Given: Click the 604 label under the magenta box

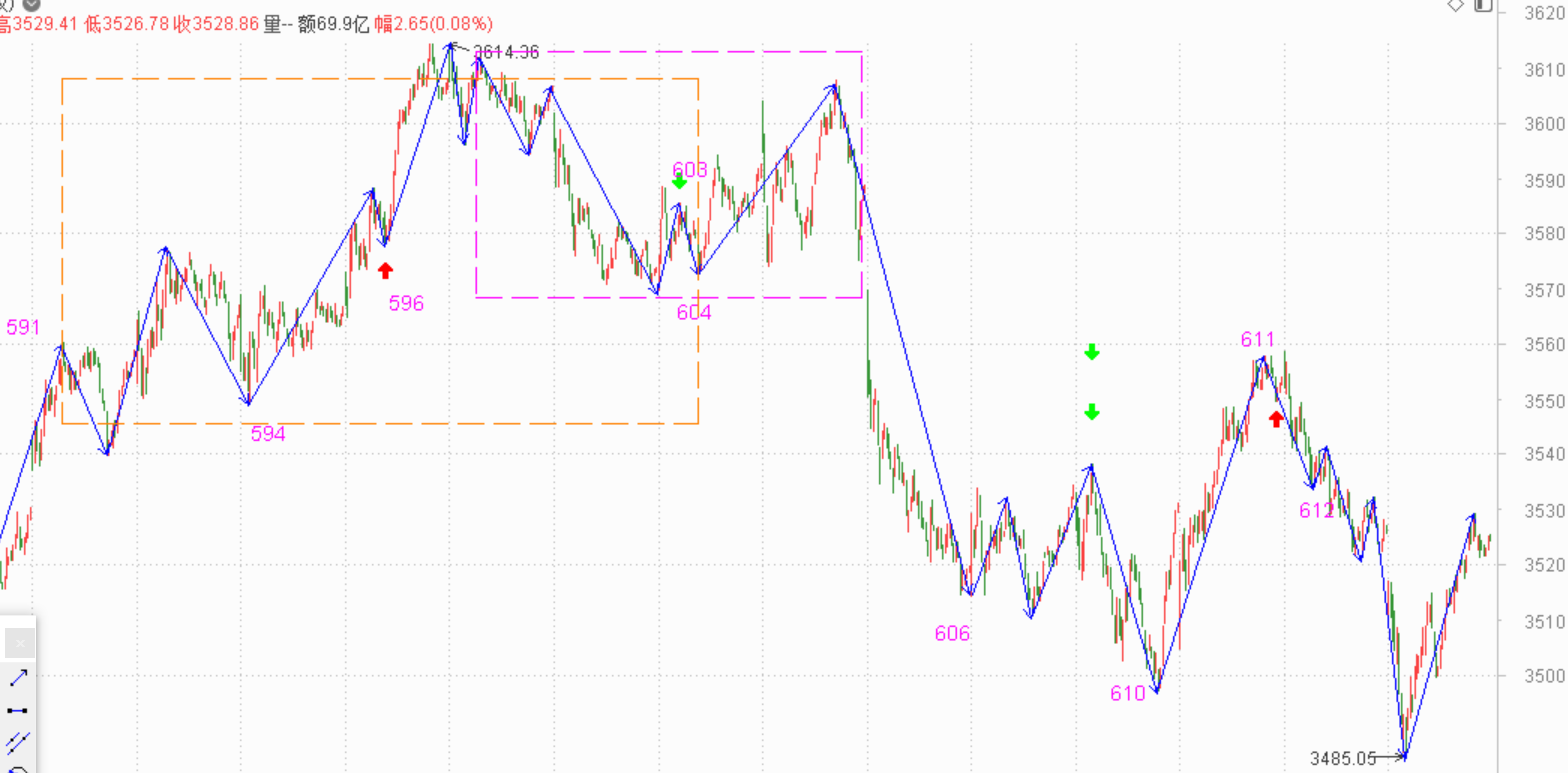Looking at the screenshot, I should (694, 313).
